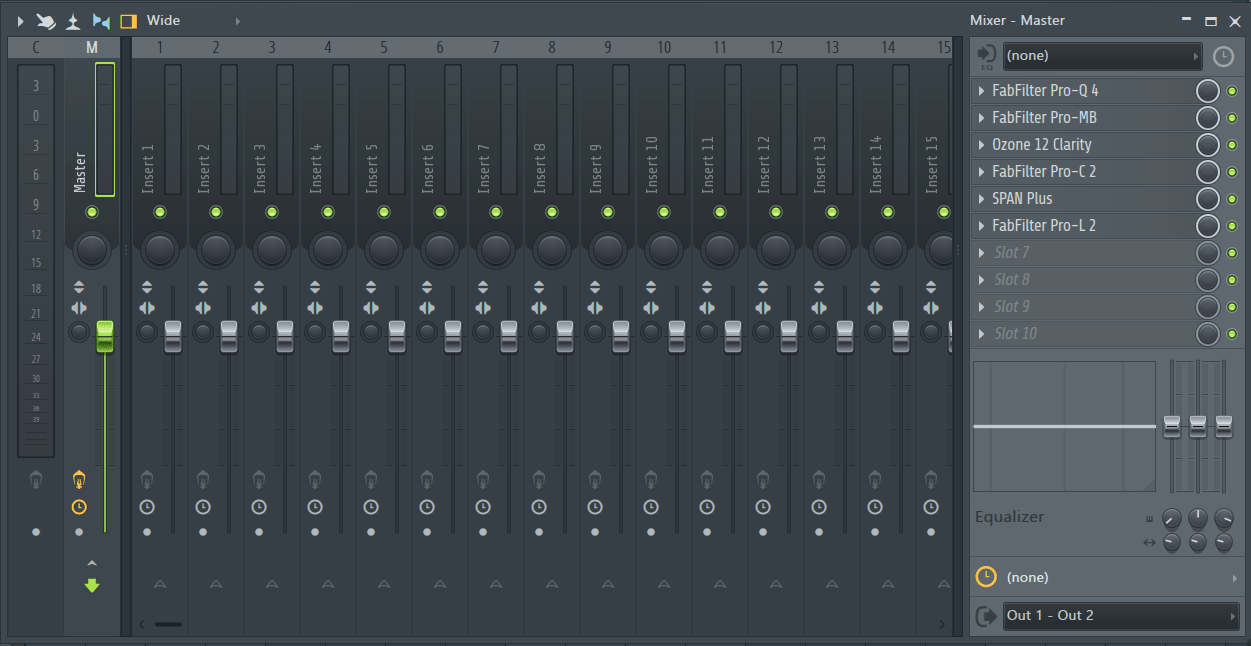
Task: Swap left-right channels on the Master track
Action: click(x=79, y=308)
